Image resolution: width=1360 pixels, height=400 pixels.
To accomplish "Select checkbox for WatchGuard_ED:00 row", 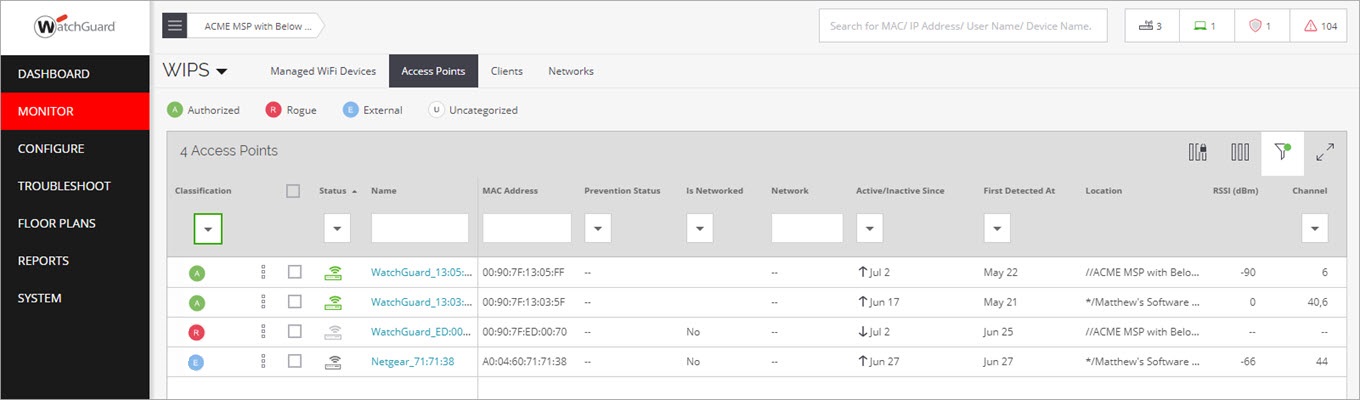I will pyautogui.click(x=294, y=331).
